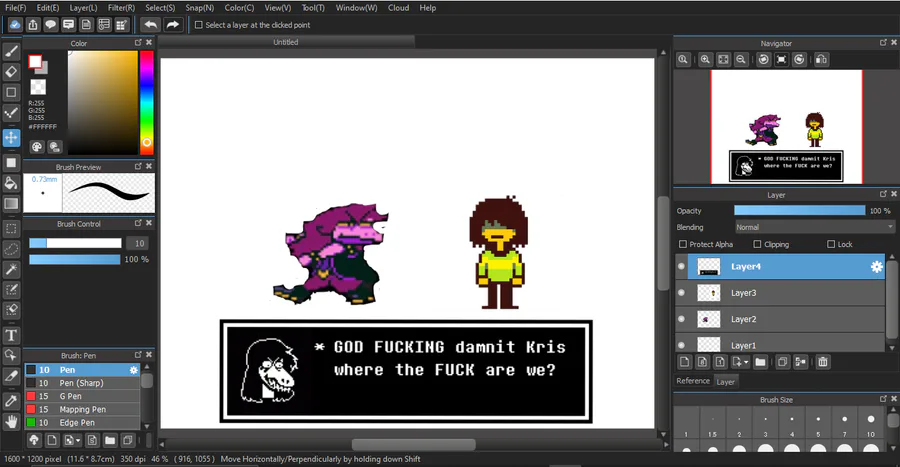Hide Layer3 visibility dot
900x467 pixels.
[681, 293]
